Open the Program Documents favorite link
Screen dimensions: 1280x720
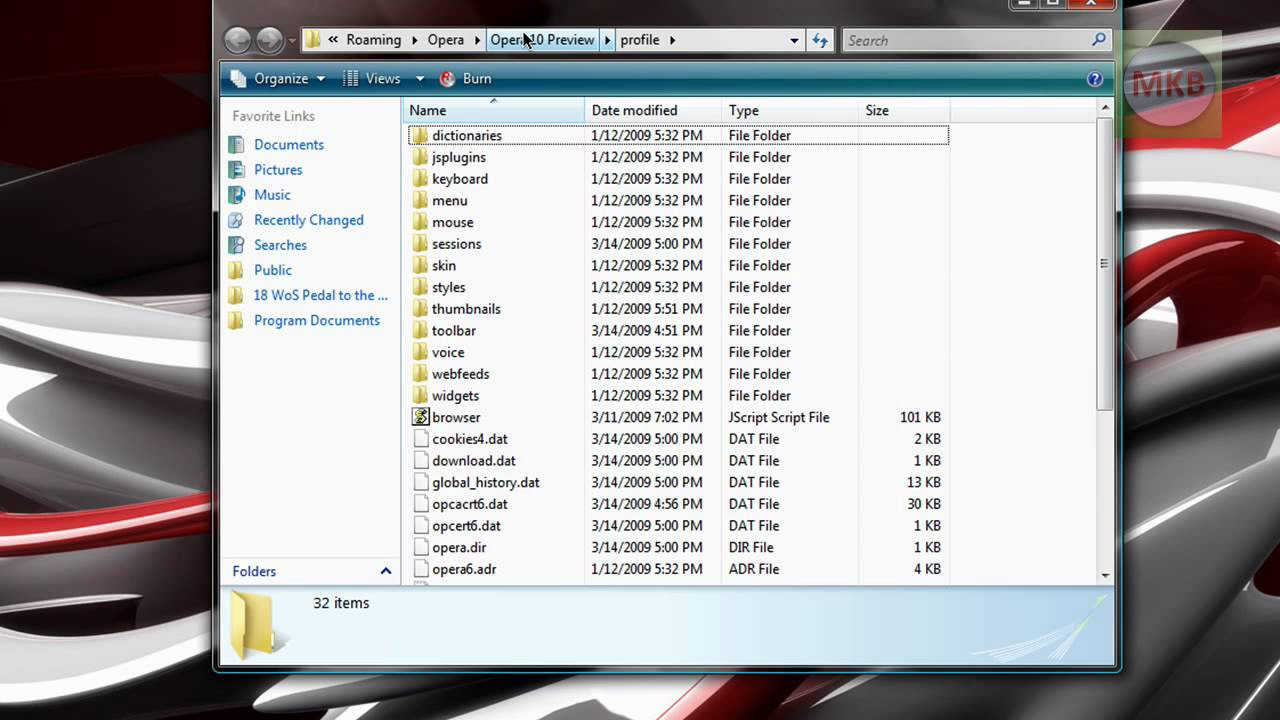tap(317, 320)
